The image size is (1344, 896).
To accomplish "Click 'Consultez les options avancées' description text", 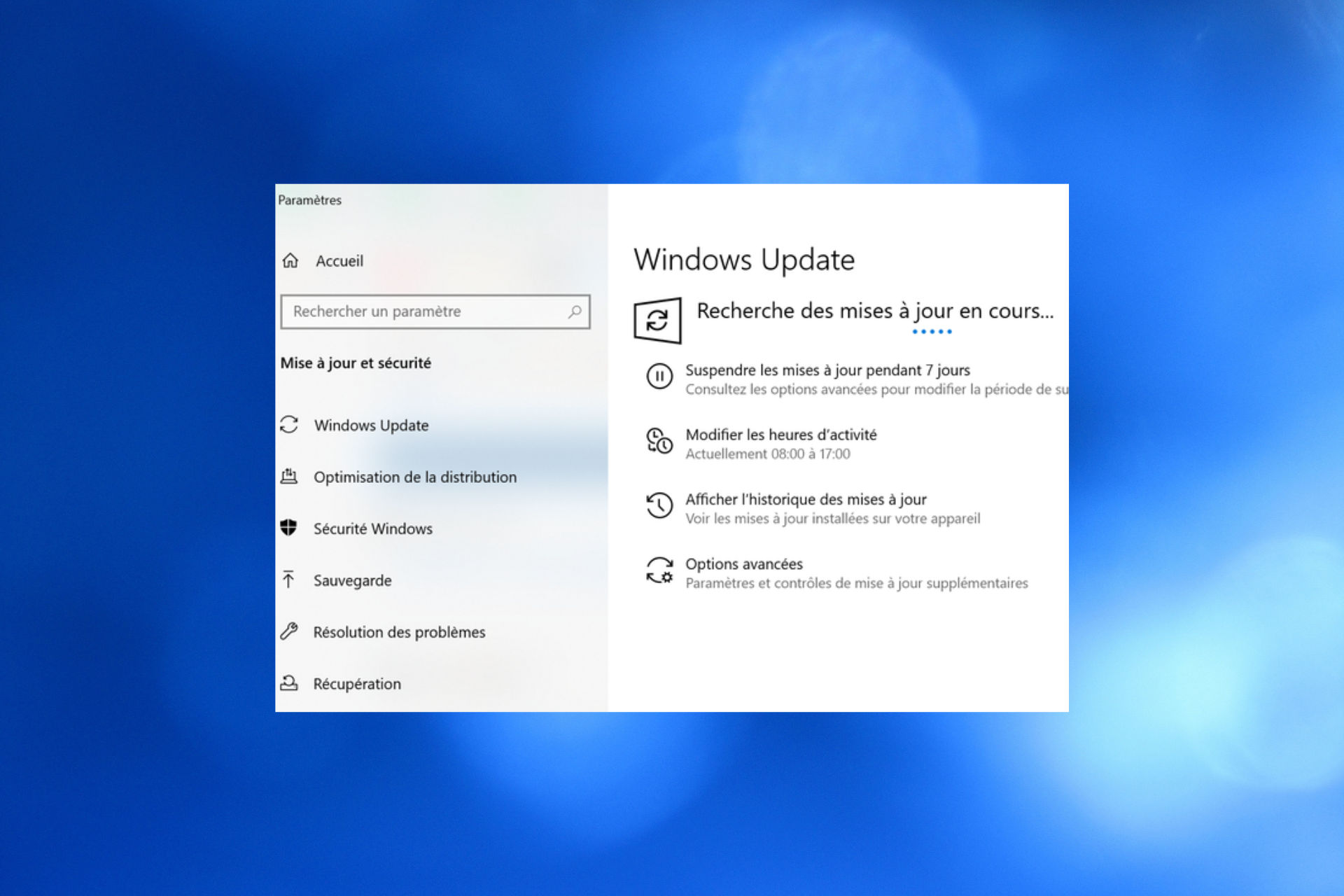I will pyautogui.click(x=877, y=389).
